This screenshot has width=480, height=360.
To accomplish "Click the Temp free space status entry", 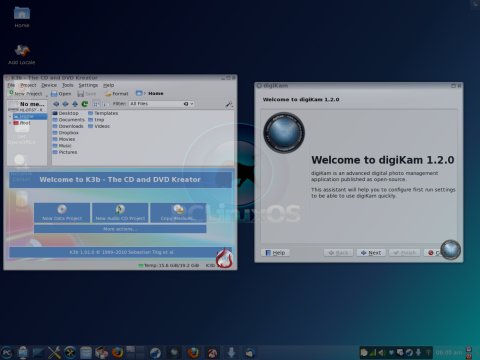I will [x=169, y=265].
